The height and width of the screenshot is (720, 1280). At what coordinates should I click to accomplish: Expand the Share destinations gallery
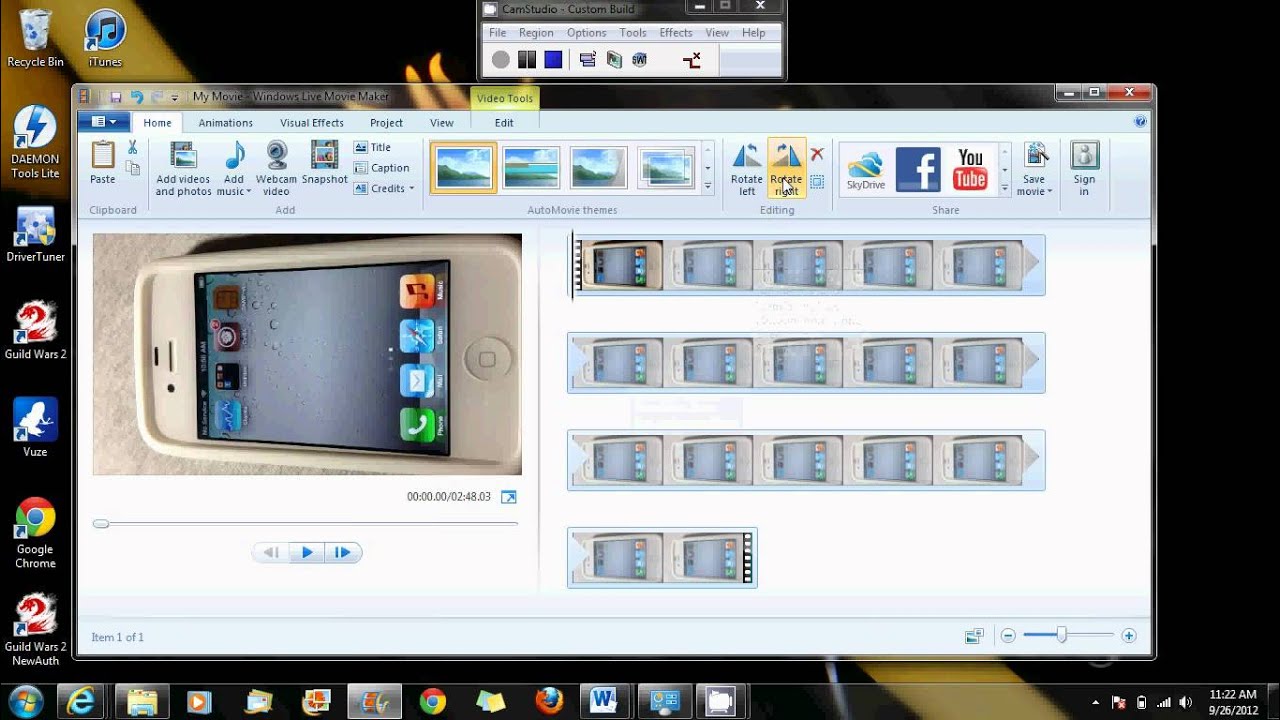pos(1004,187)
